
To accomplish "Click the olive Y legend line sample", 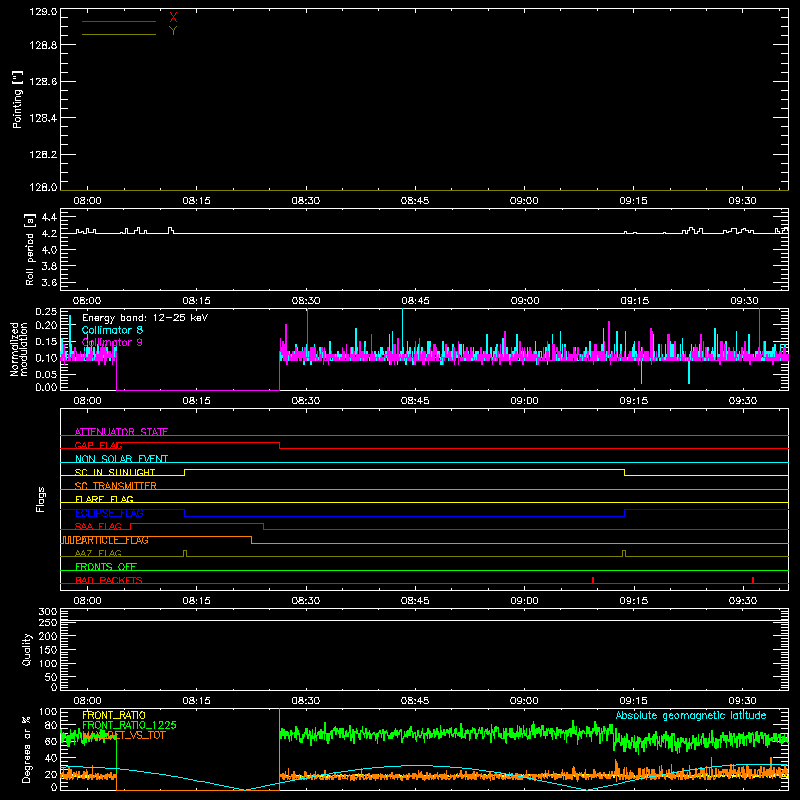I will 119,35.
